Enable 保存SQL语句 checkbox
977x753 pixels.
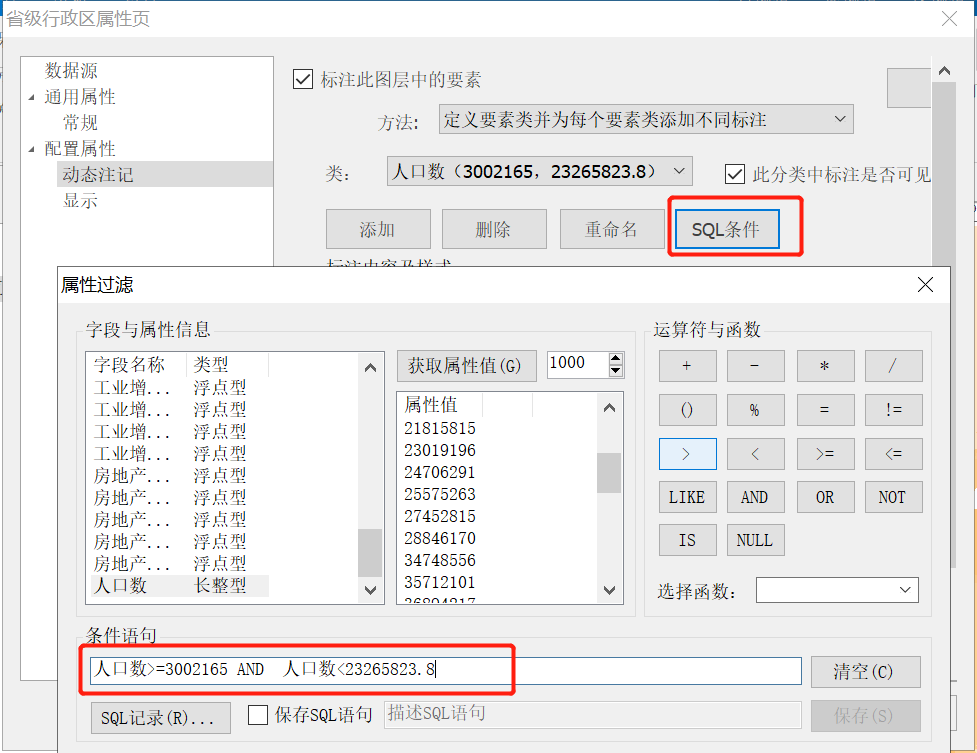click(x=258, y=715)
